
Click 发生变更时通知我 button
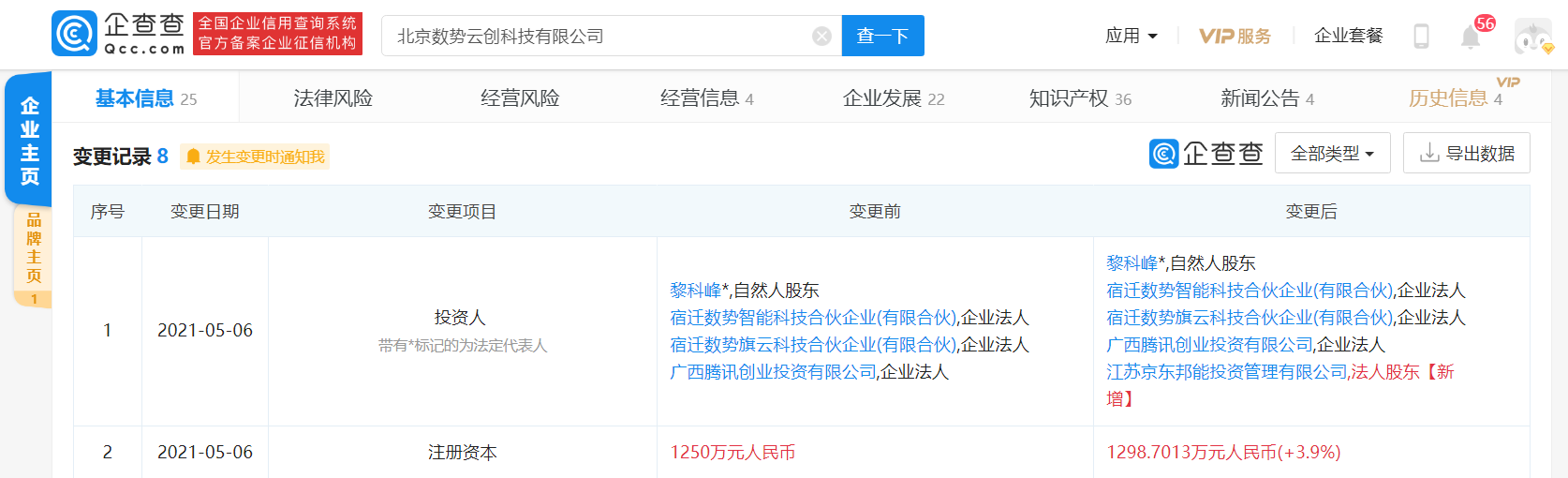[255, 157]
